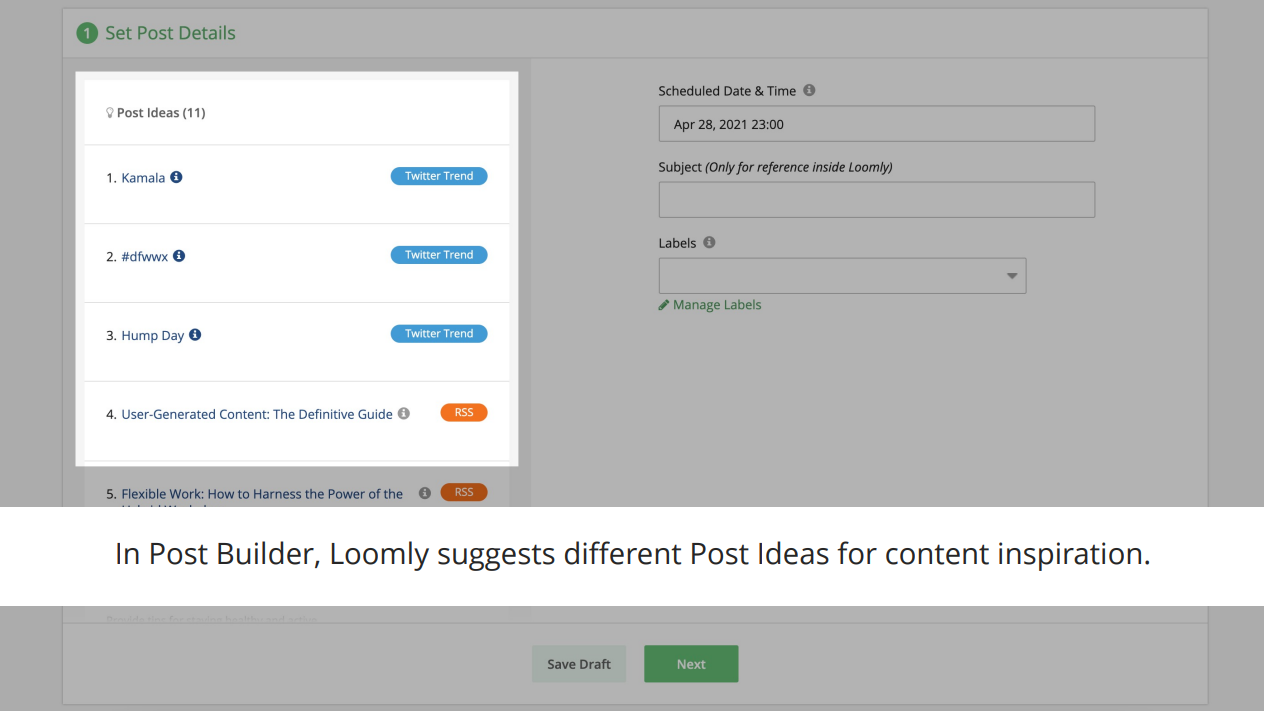This screenshot has width=1264, height=711.
Task: Click the Save Draft button
Action: coord(579,664)
